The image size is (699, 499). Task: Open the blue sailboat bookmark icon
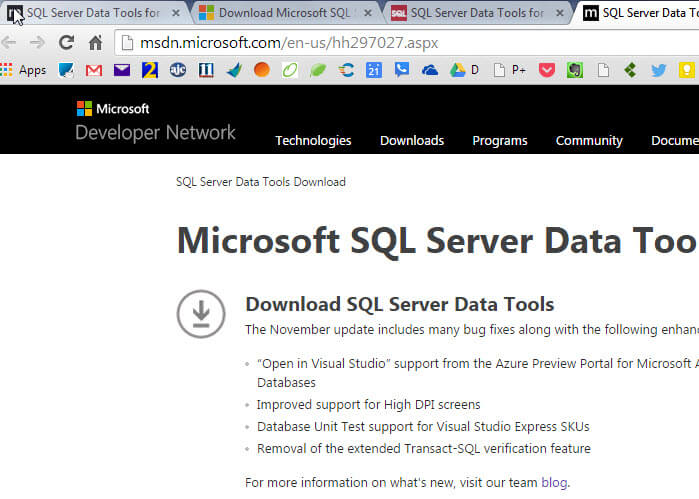click(x=234, y=70)
